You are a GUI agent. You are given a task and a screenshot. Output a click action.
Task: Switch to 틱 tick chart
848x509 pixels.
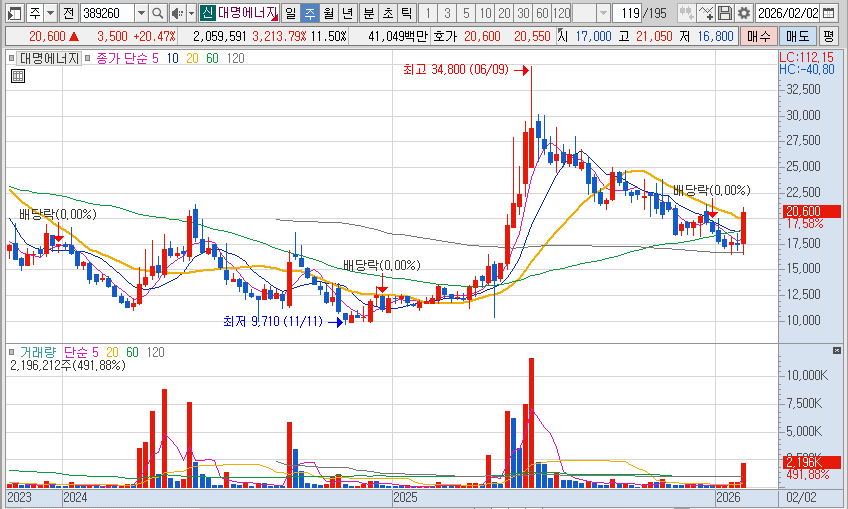point(407,12)
